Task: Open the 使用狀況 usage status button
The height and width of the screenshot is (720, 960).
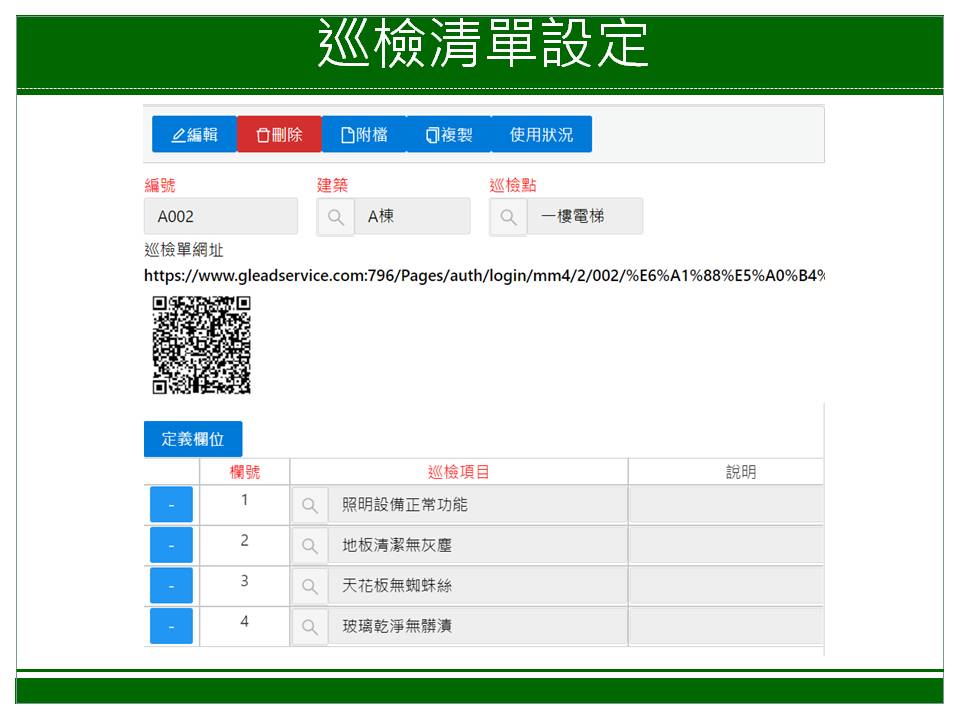Action: tap(541, 134)
